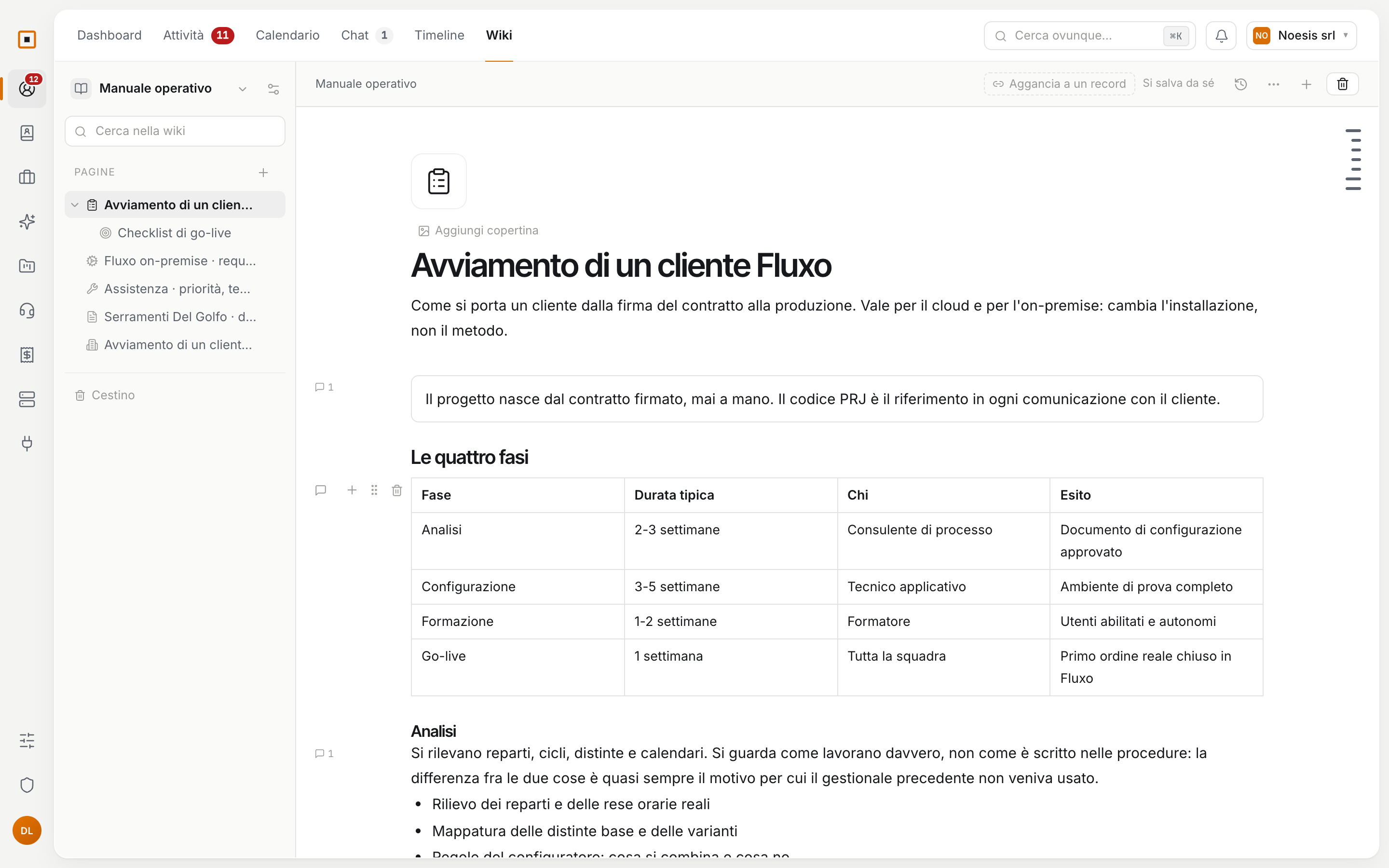The image size is (1389, 868).
Task: Switch to the Attività tab
Action: click(x=198, y=36)
